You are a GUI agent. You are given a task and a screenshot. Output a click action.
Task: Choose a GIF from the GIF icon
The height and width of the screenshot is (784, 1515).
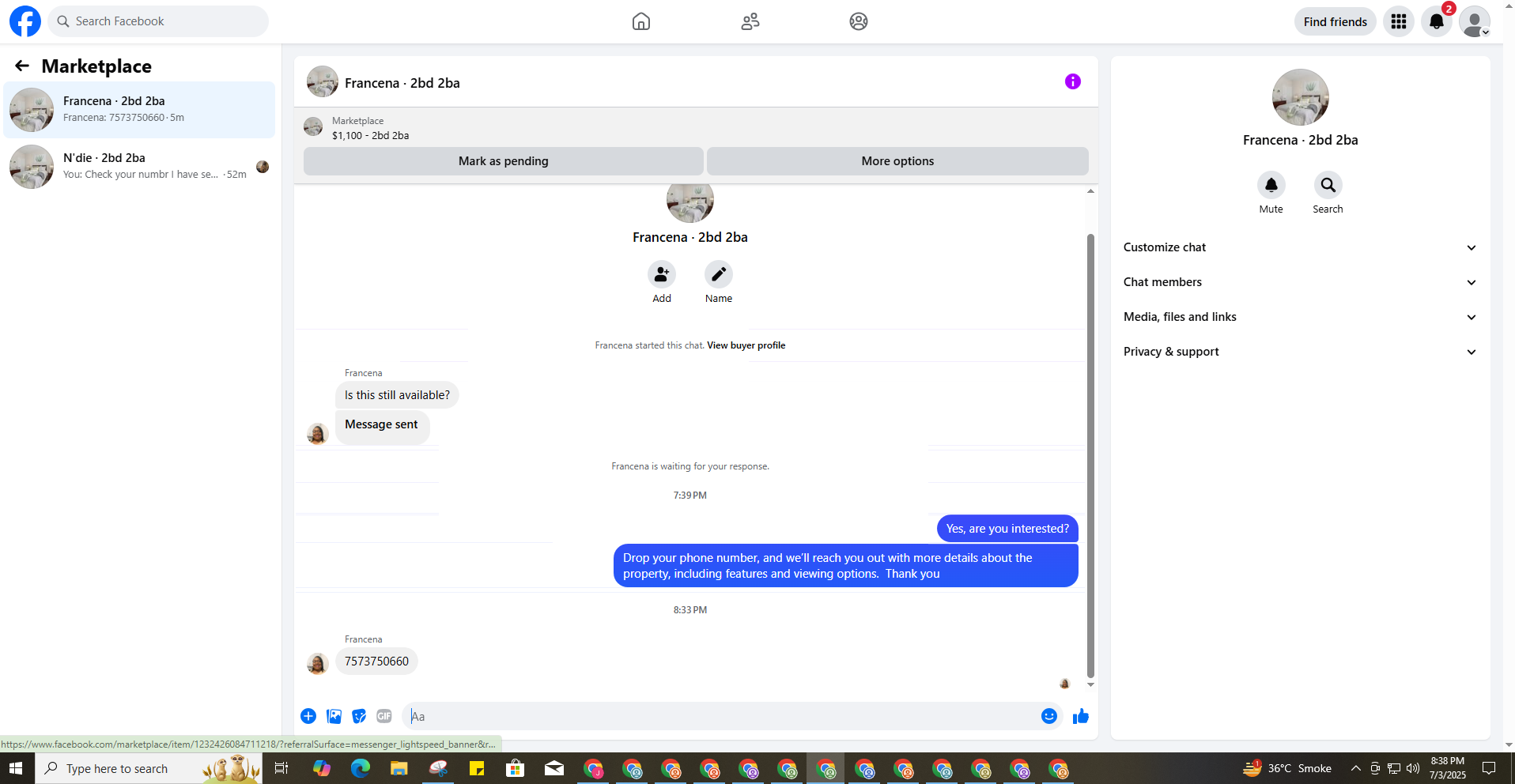coord(384,716)
